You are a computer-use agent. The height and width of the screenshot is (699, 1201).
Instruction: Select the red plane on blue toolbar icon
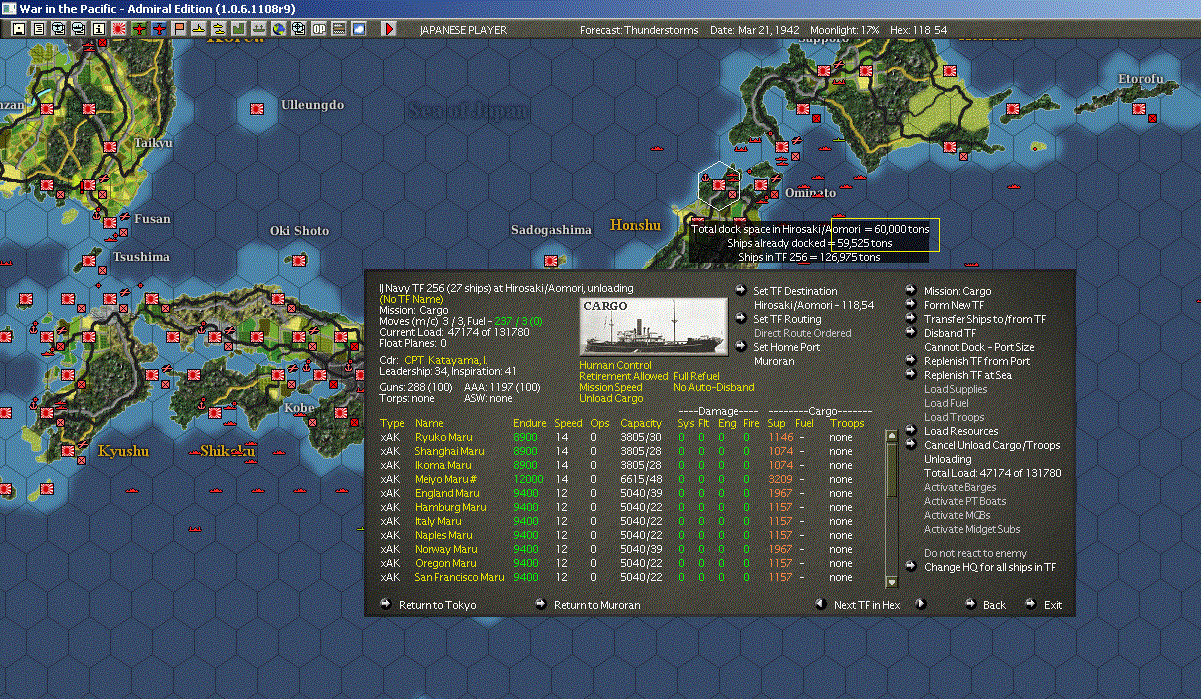(x=160, y=29)
